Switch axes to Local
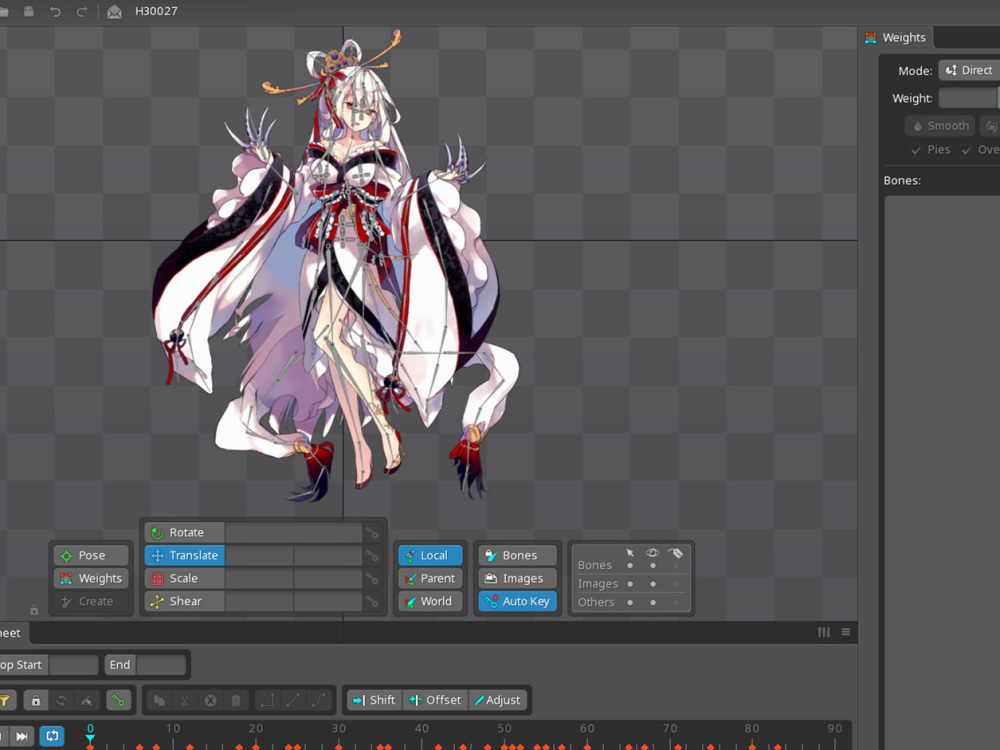Viewport: 1000px width, 750px height. (430, 555)
